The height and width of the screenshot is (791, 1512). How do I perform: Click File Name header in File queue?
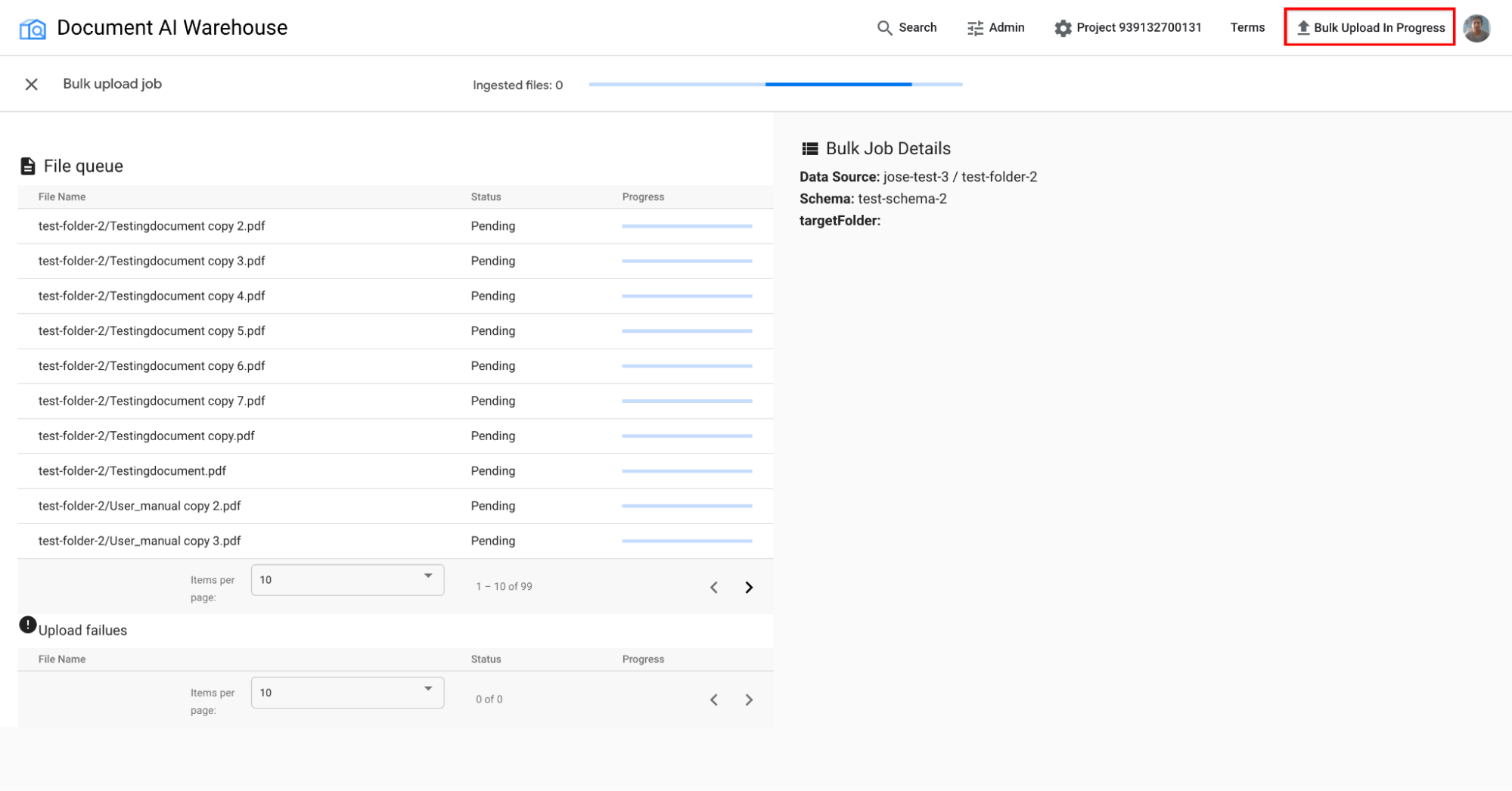point(62,197)
